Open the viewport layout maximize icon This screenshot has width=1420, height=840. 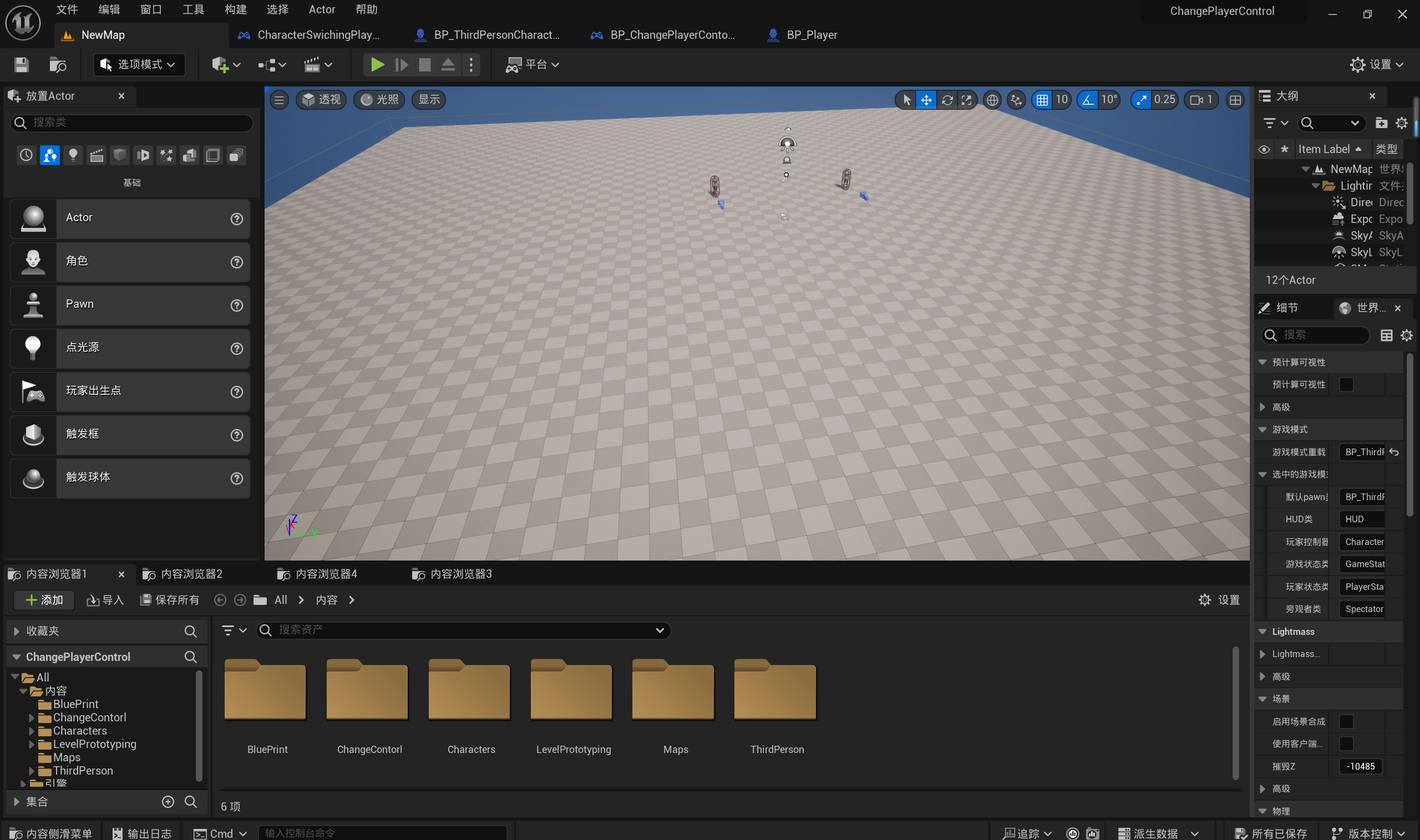tap(1235, 100)
